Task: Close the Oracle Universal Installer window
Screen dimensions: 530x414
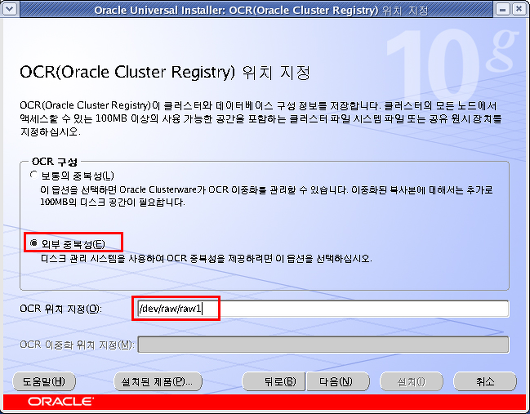Action: (x=519, y=9)
